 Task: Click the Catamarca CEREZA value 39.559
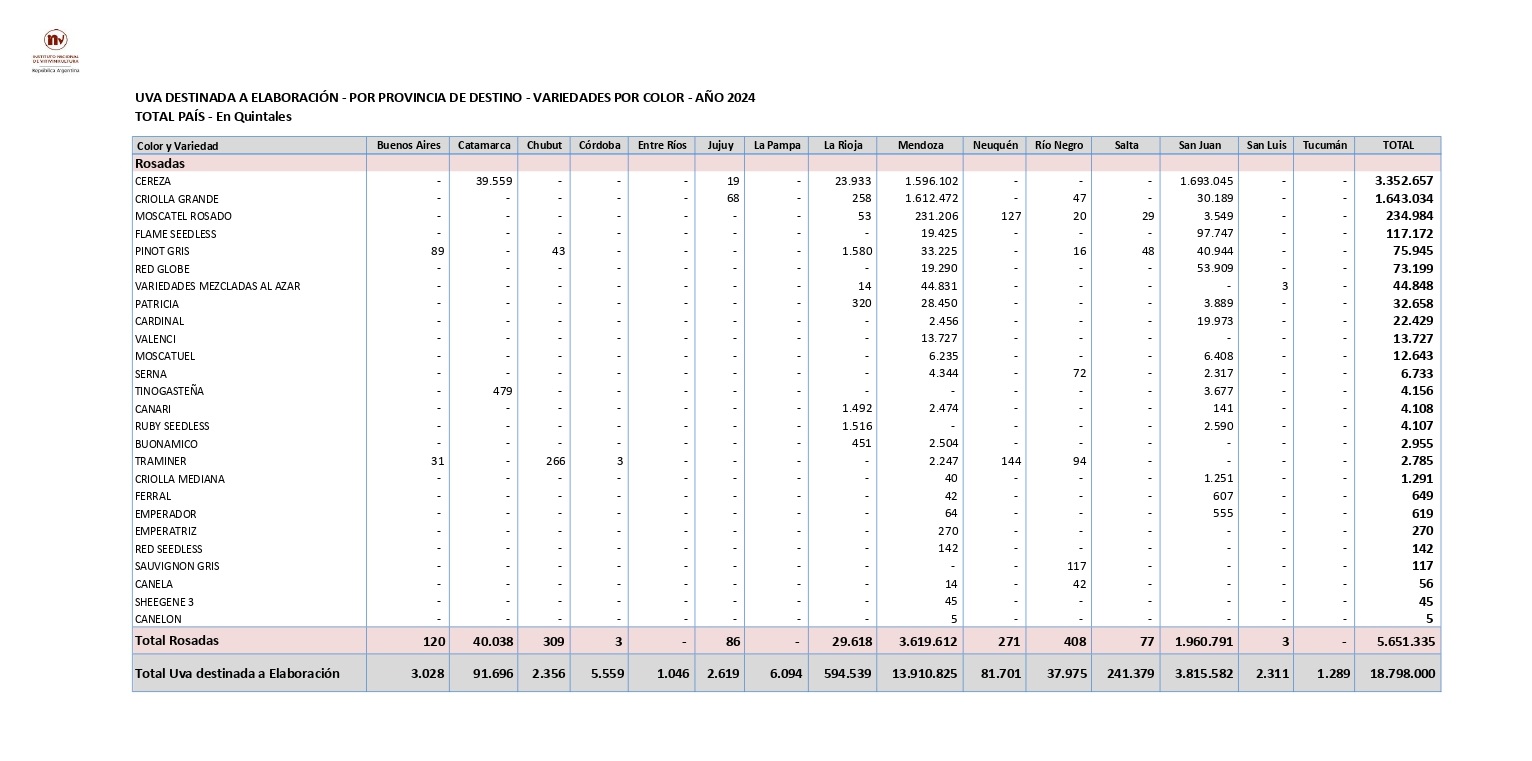(x=494, y=182)
